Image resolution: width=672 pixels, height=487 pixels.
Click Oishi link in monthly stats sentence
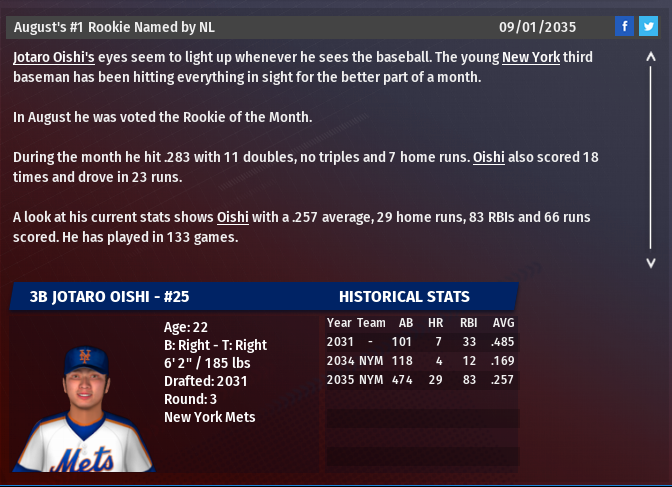(488, 157)
